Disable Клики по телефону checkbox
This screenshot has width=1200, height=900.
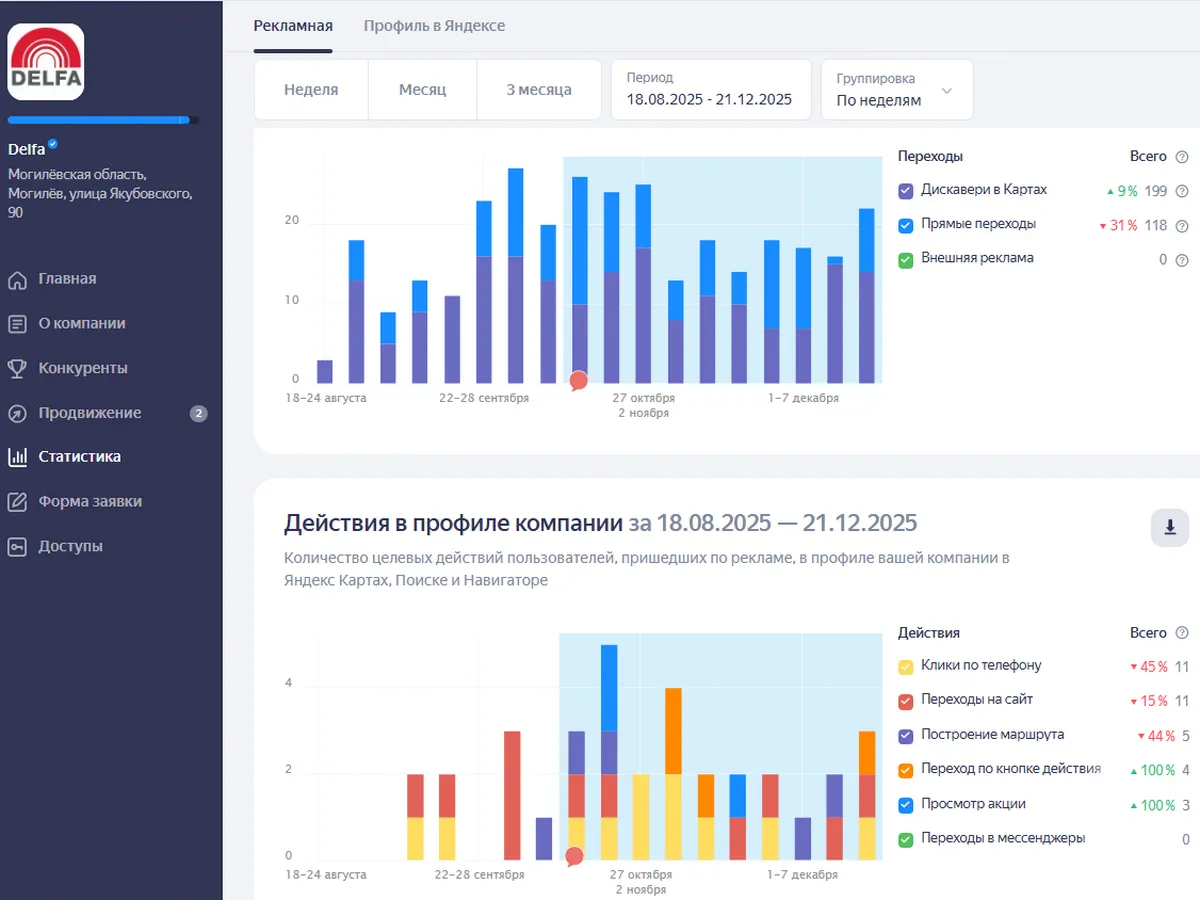click(906, 666)
